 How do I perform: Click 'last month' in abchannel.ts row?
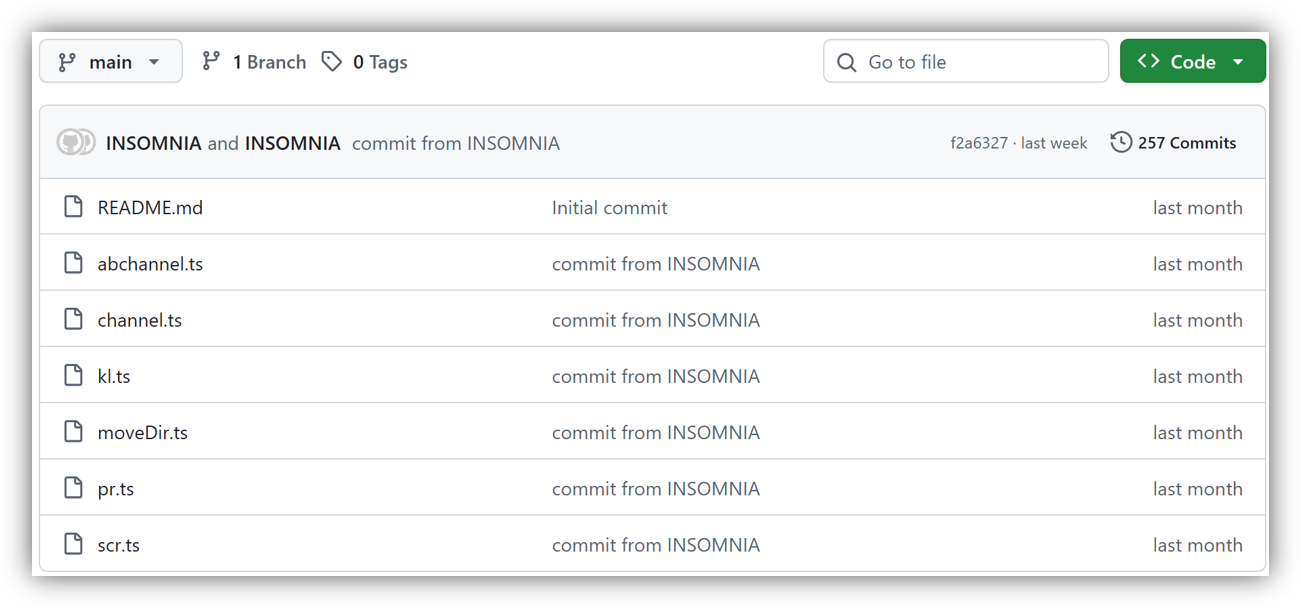pos(1198,264)
